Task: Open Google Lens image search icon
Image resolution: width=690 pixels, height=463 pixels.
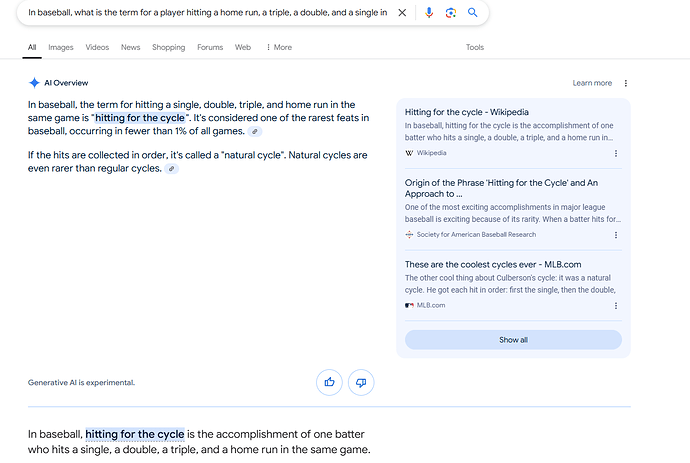Action: point(451,13)
